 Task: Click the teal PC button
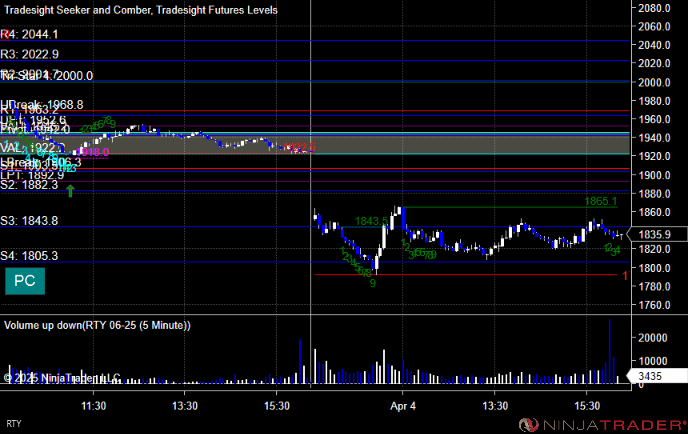(25, 281)
